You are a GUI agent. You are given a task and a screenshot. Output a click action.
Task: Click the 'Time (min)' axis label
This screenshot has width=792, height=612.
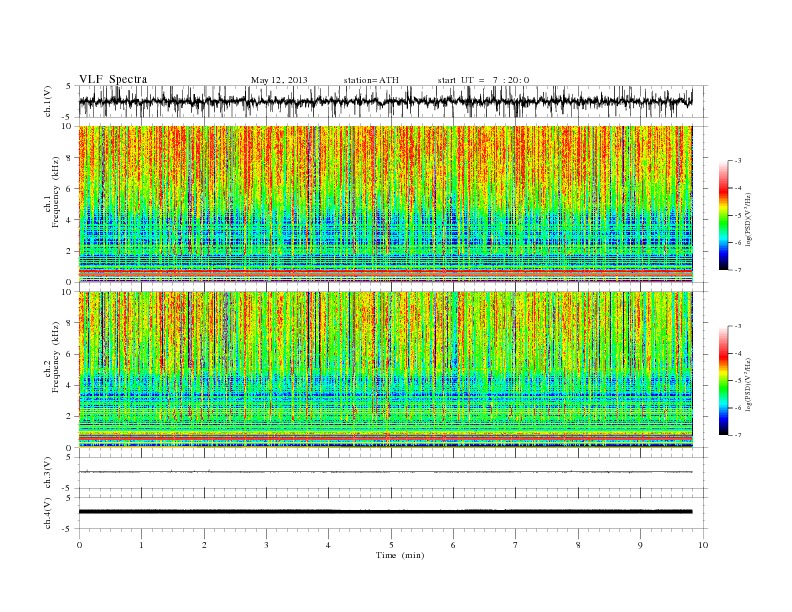[400, 555]
